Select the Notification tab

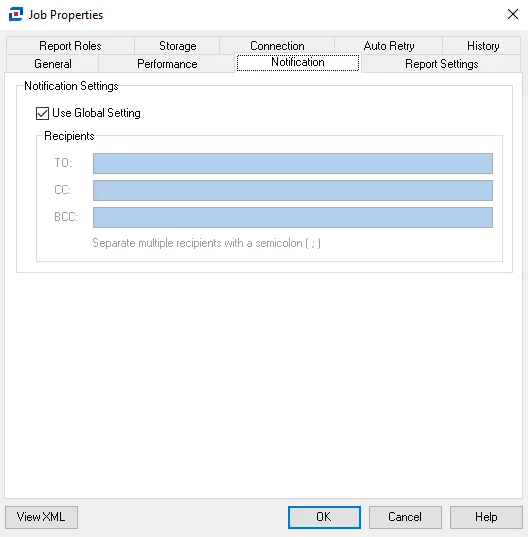[x=298, y=62]
